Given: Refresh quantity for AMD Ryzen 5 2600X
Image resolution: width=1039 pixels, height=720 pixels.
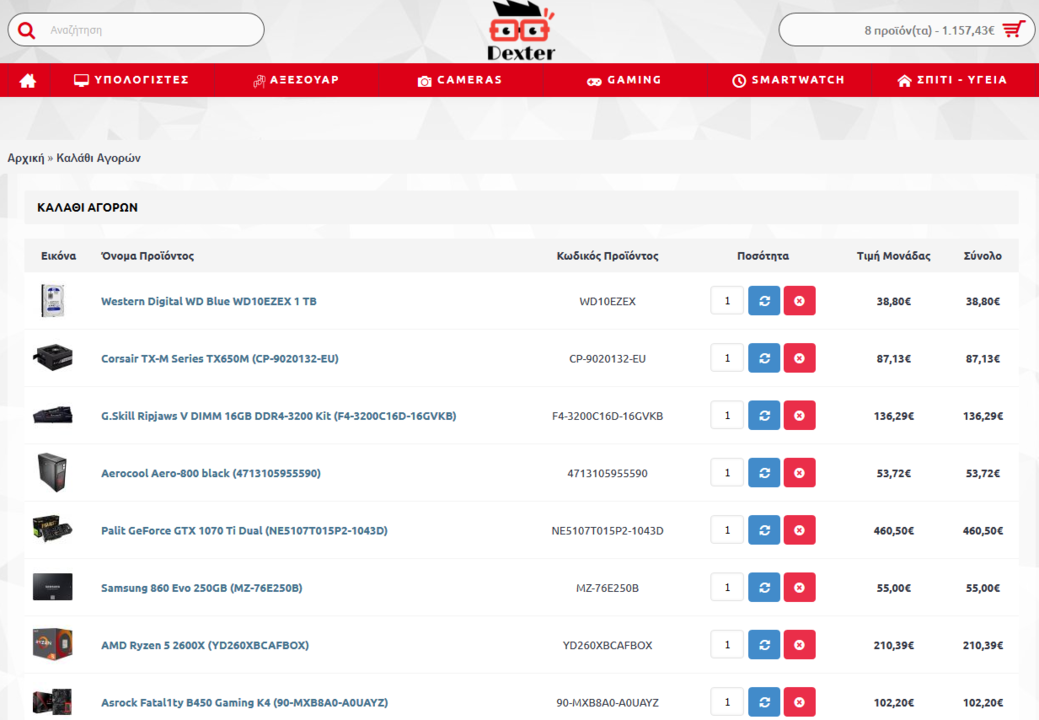Looking at the screenshot, I should tap(764, 644).
